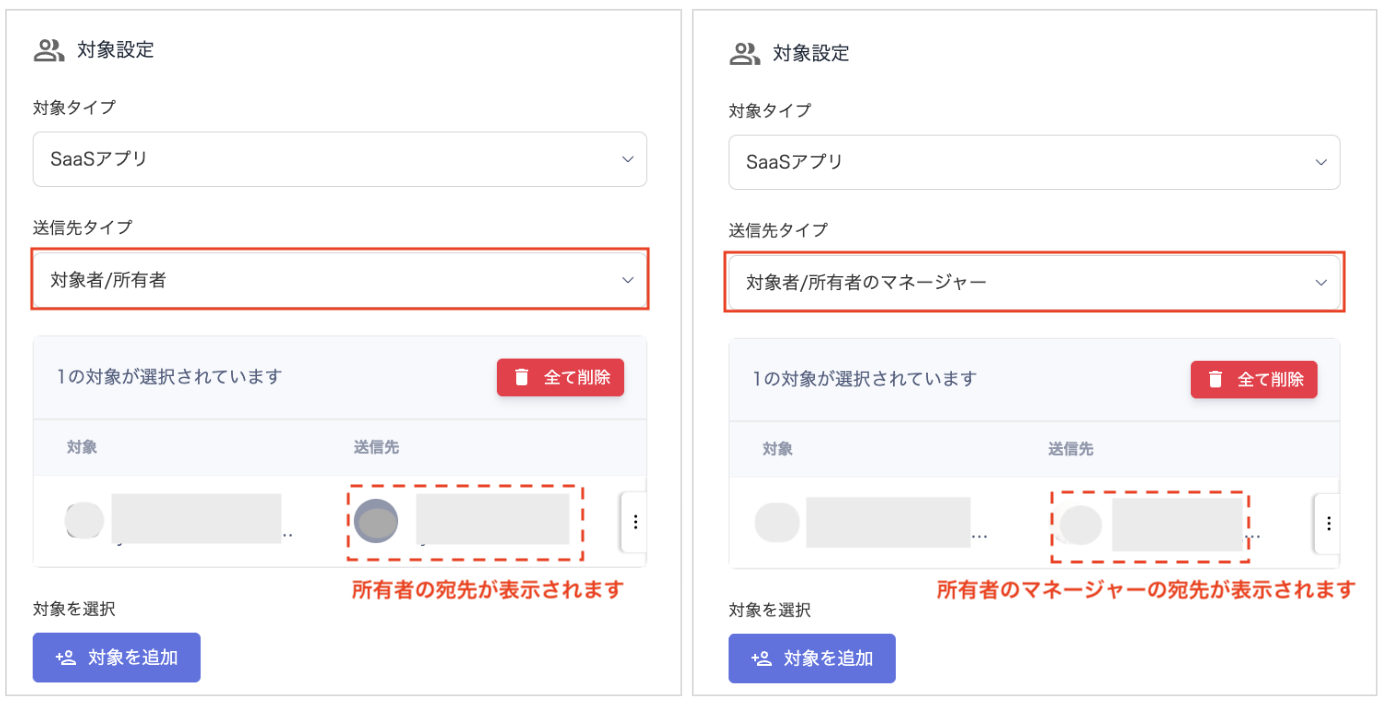Click the 送信先 column header in right table
The height and width of the screenshot is (704, 1384).
tap(1070, 449)
